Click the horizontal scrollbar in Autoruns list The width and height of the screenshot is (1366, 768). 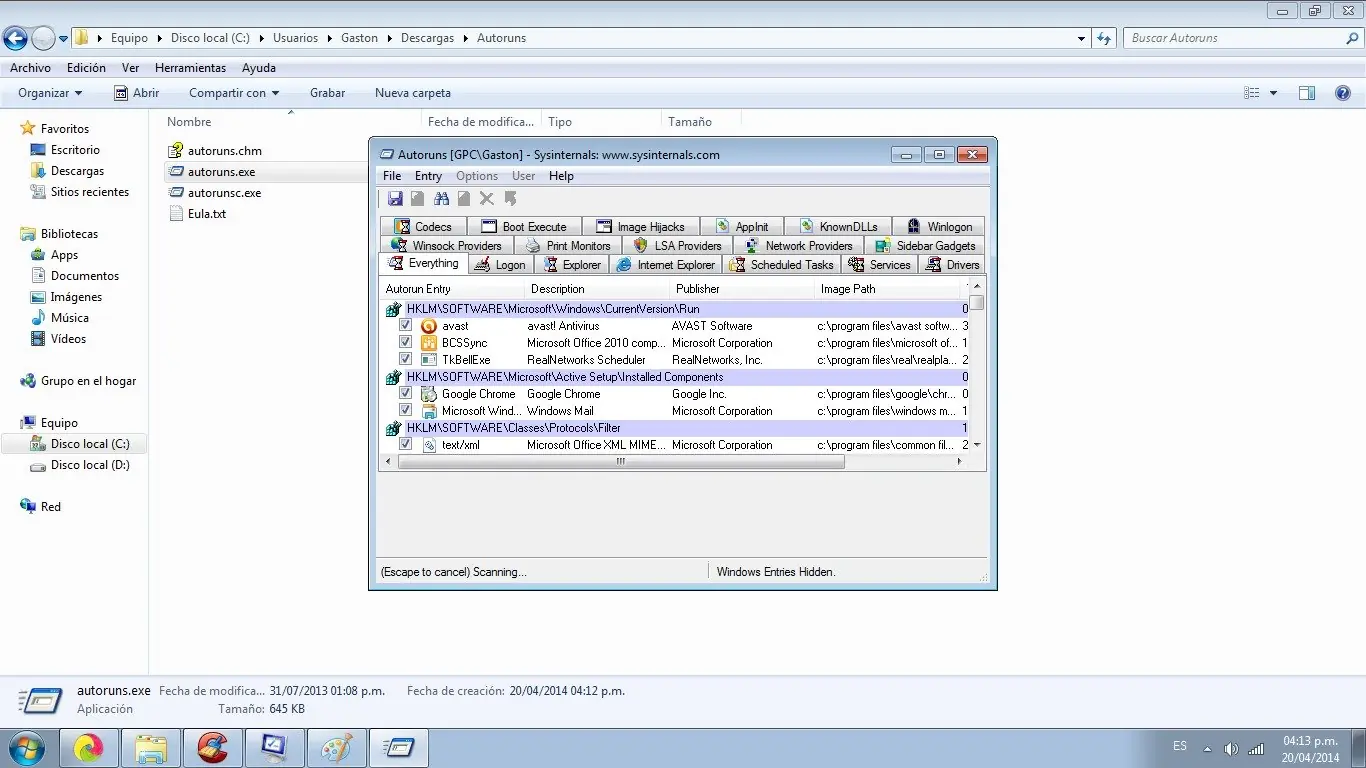pyautogui.click(x=621, y=462)
